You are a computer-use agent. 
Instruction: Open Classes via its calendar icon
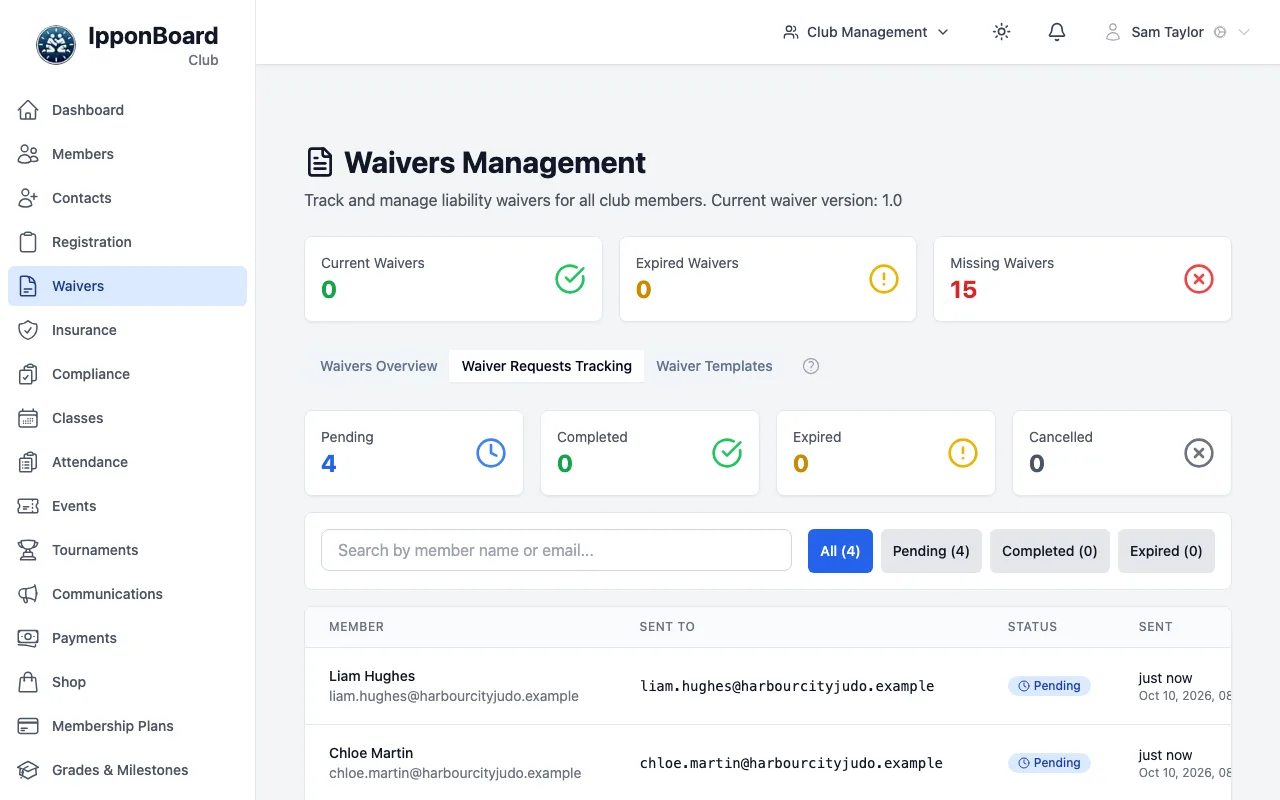(x=28, y=418)
